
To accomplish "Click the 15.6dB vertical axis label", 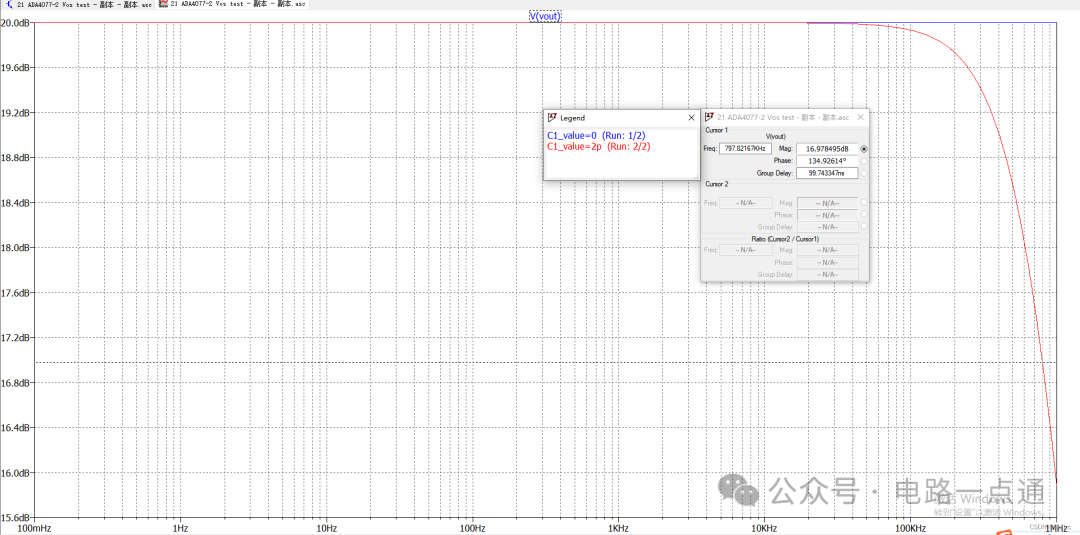I will 17,517.
